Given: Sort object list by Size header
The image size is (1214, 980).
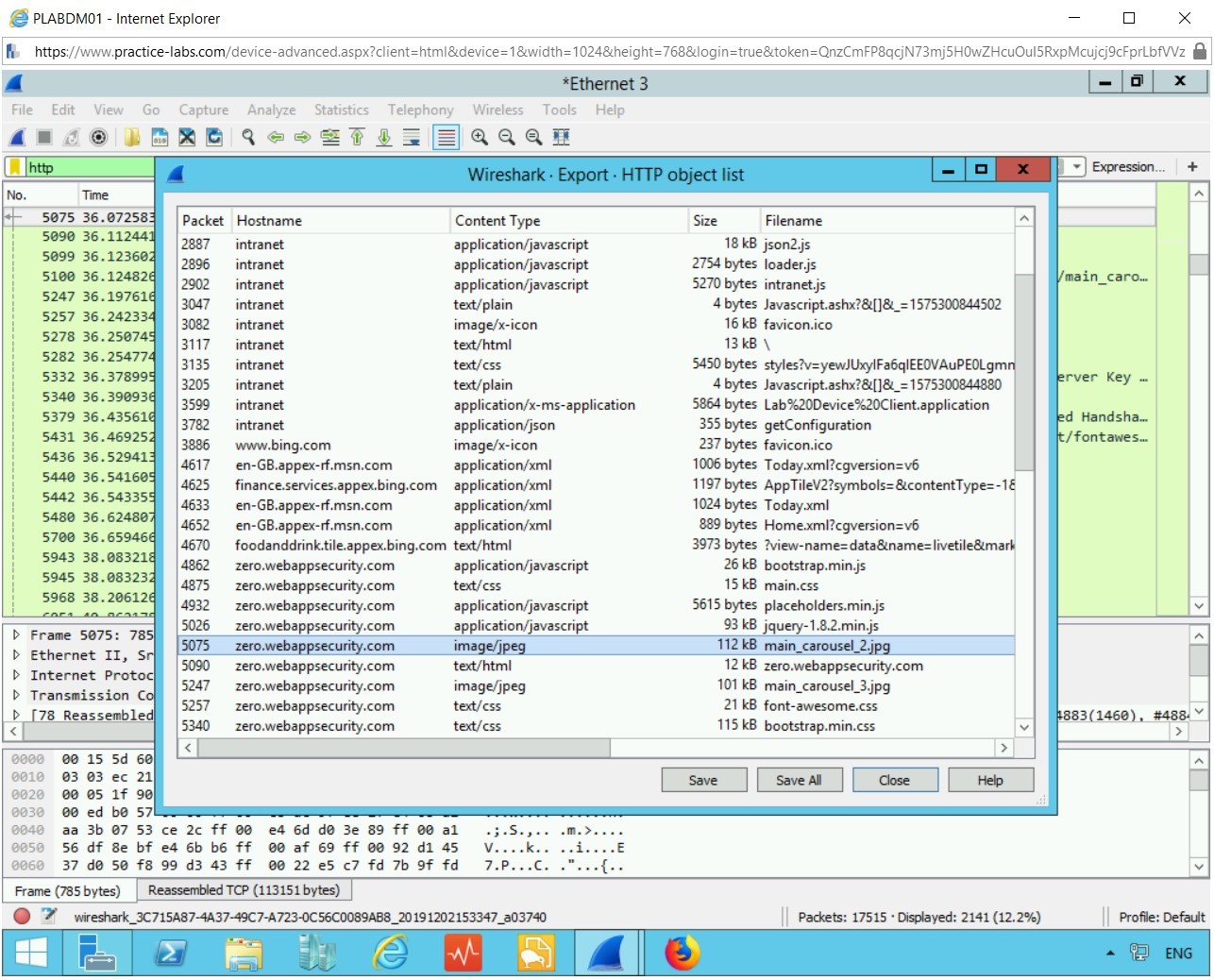Looking at the screenshot, I should coord(724,221).
